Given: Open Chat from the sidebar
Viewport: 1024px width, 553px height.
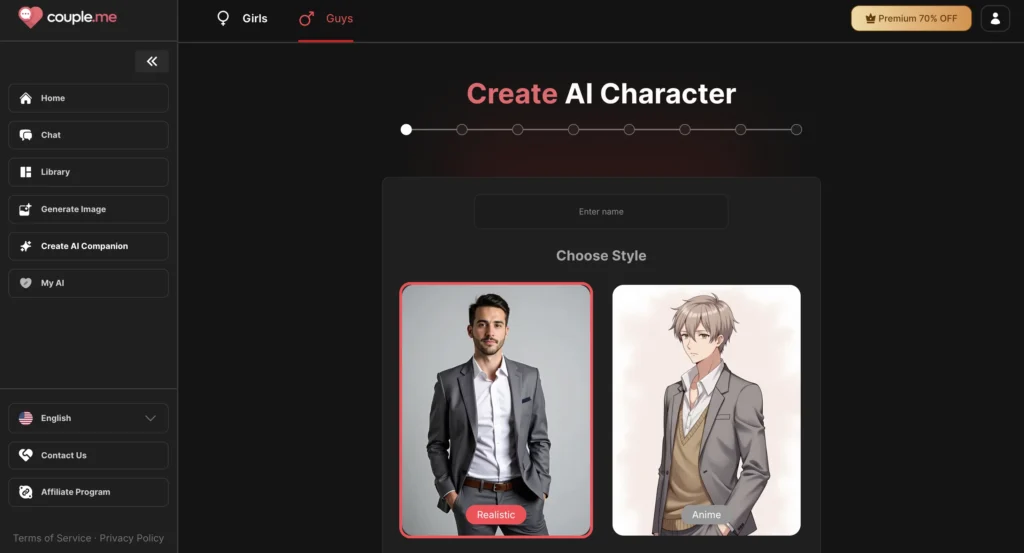Looking at the screenshot, I should pos(88,135).
